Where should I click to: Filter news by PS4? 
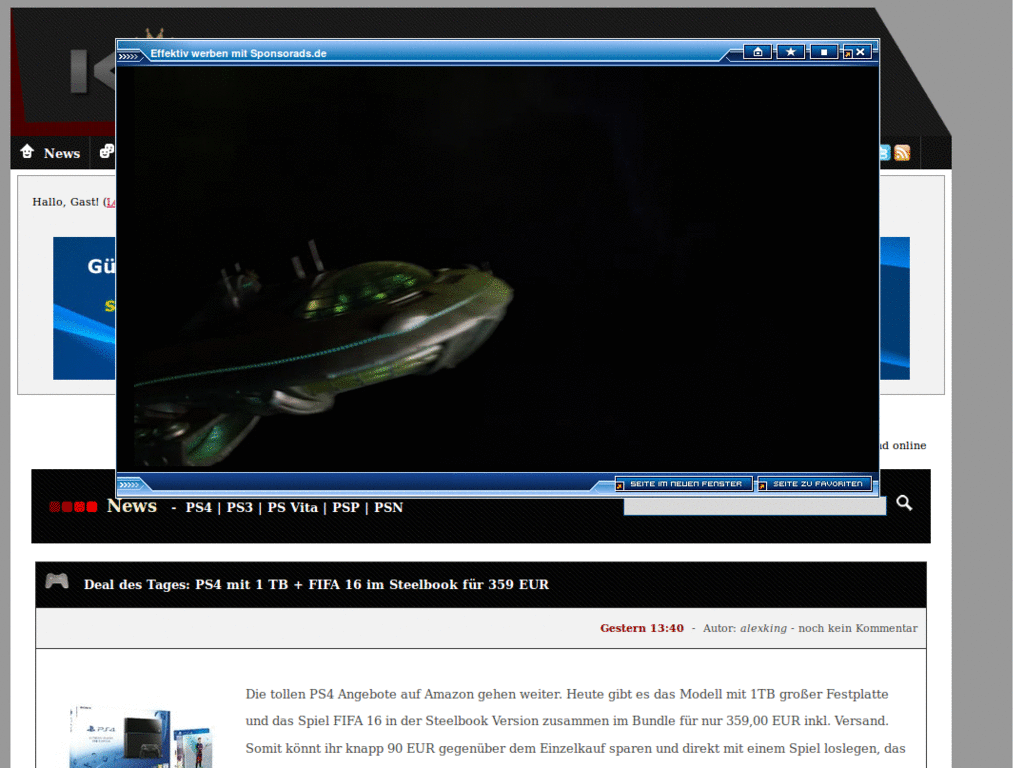(x=199, y=507)
